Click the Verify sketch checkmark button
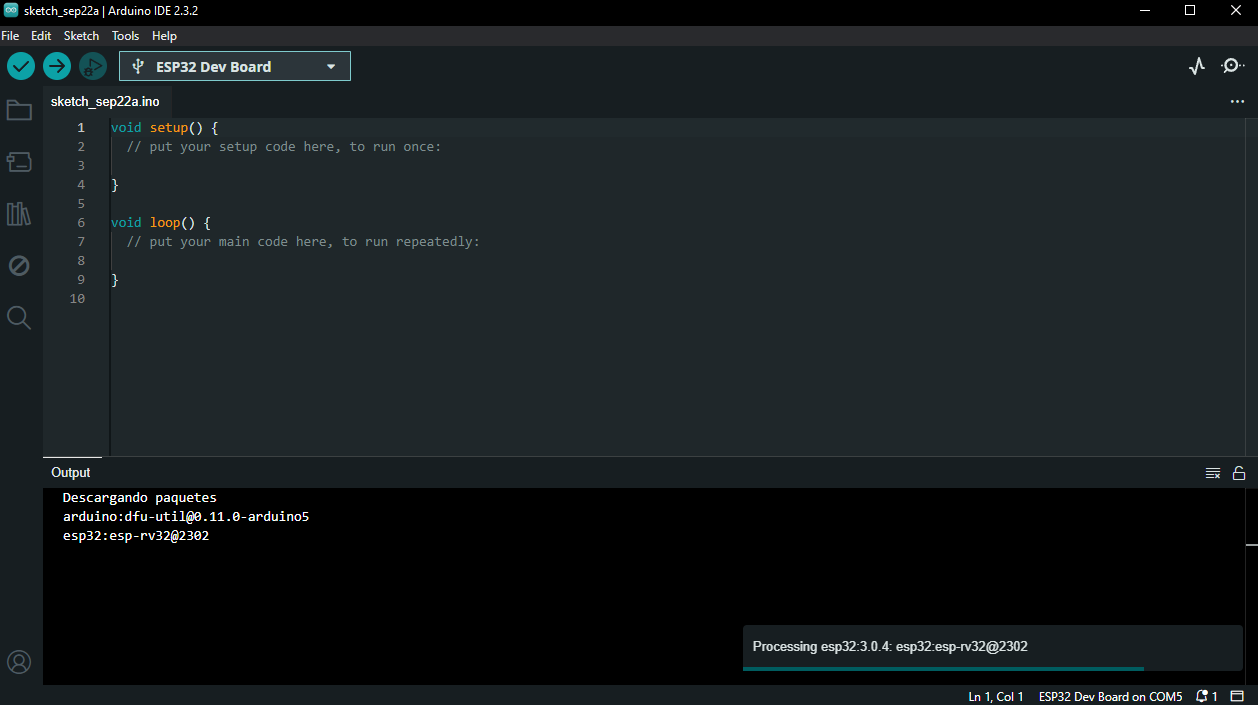Viewport: 1258px width, 705px height. click(x=21, y=67)
